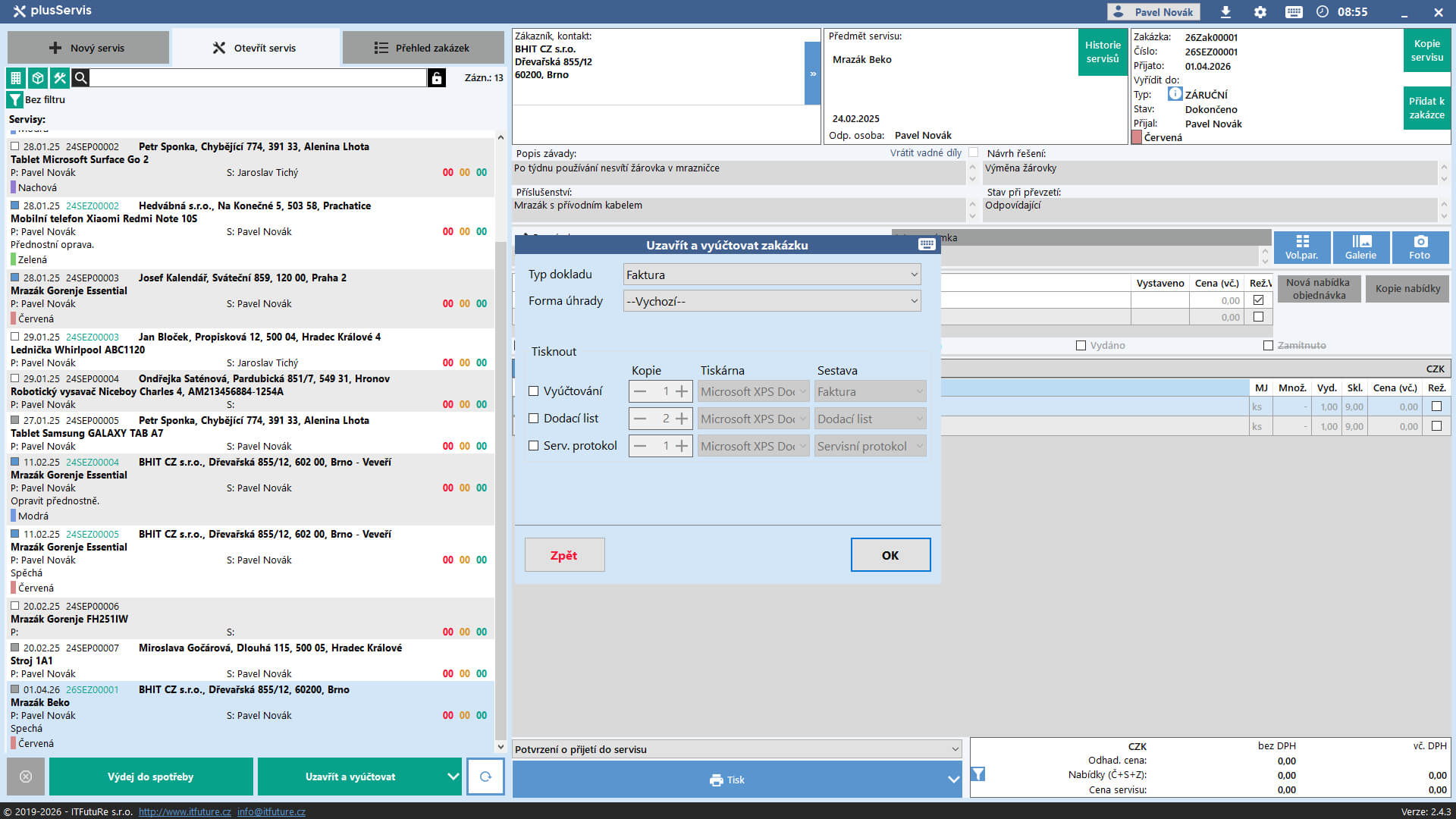Image resolution: width=1456 pixels, height=819 pixels.
Task: Click the download icon in the title bar
Action: 1225,12
